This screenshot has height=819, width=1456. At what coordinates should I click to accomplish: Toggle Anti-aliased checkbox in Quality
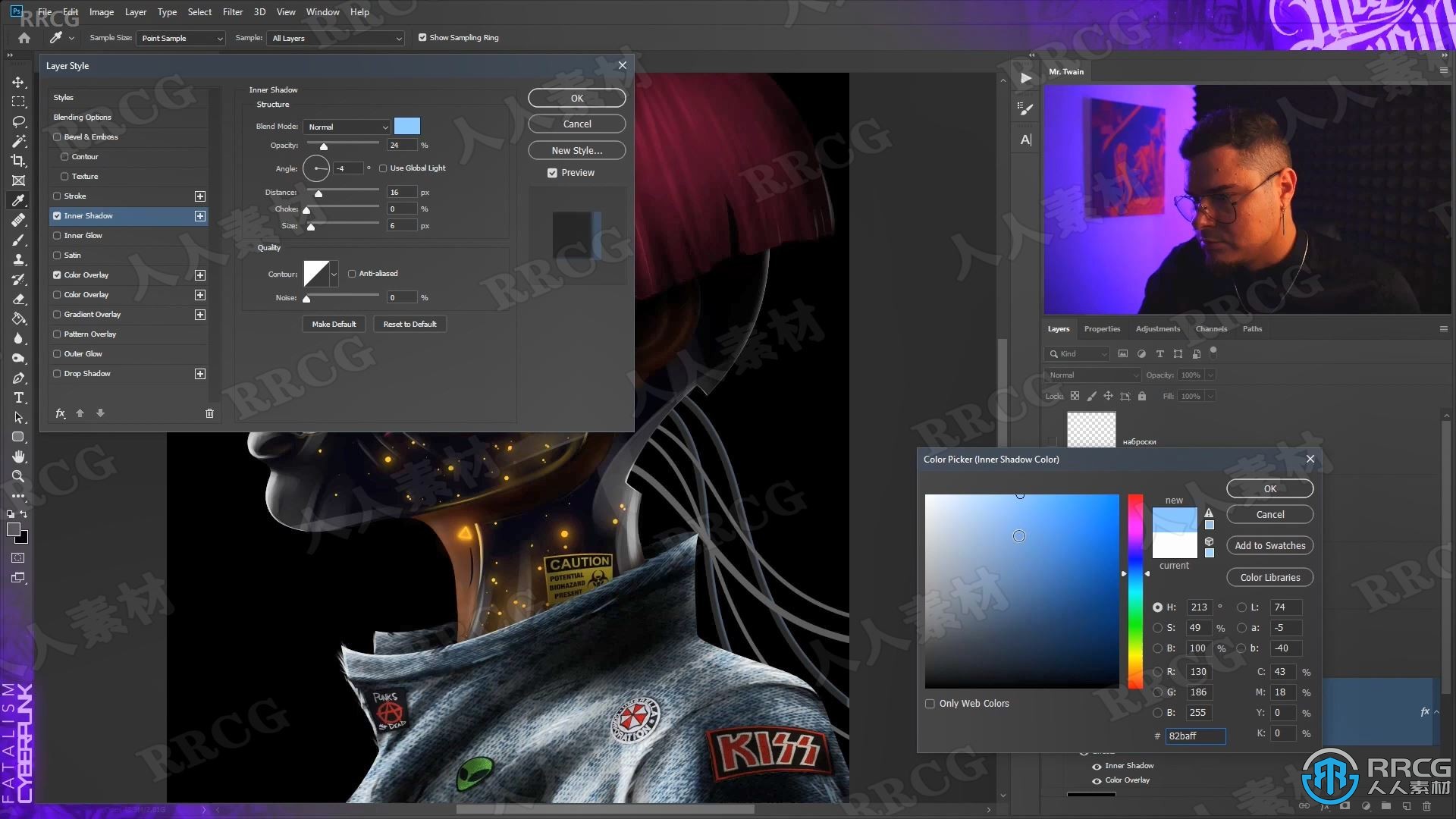coord(352,273)
